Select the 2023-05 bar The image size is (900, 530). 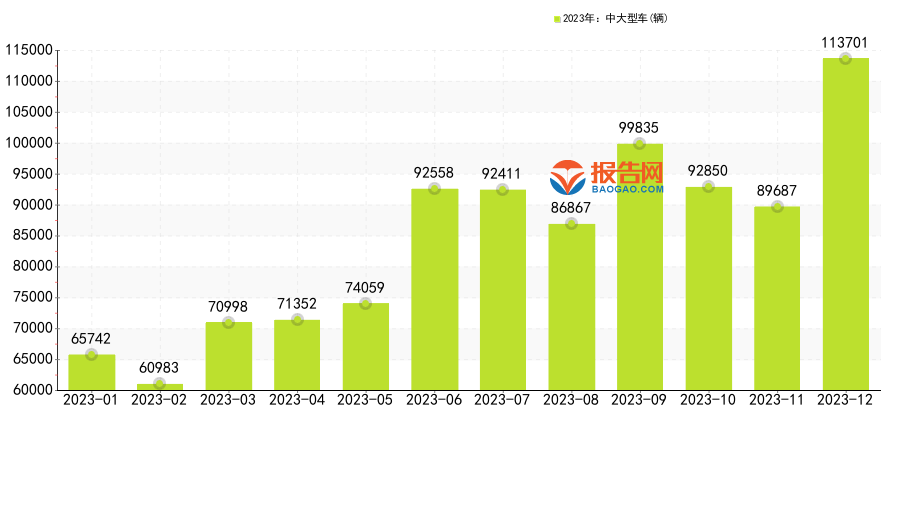pos(366,347)
